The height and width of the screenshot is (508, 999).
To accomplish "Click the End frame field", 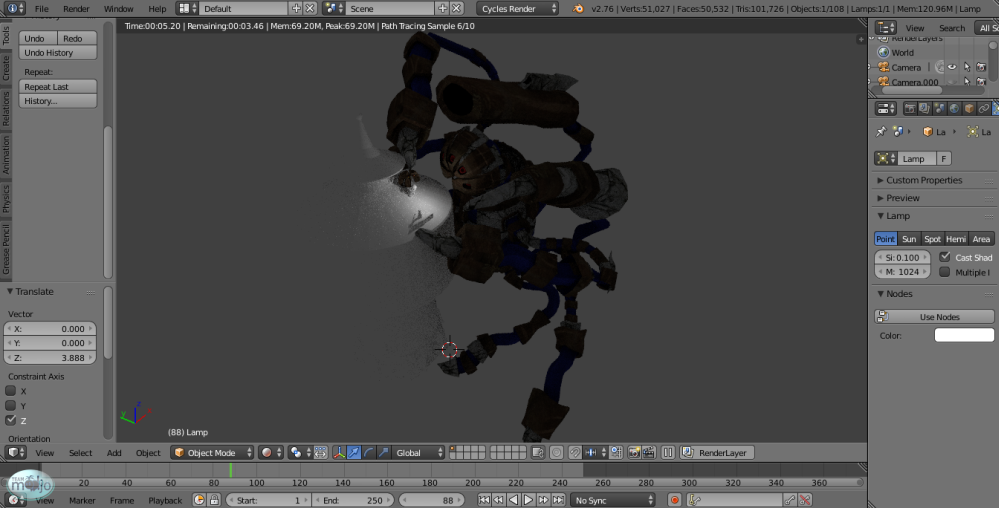I will pyautogui.click(x=353, y=500).
